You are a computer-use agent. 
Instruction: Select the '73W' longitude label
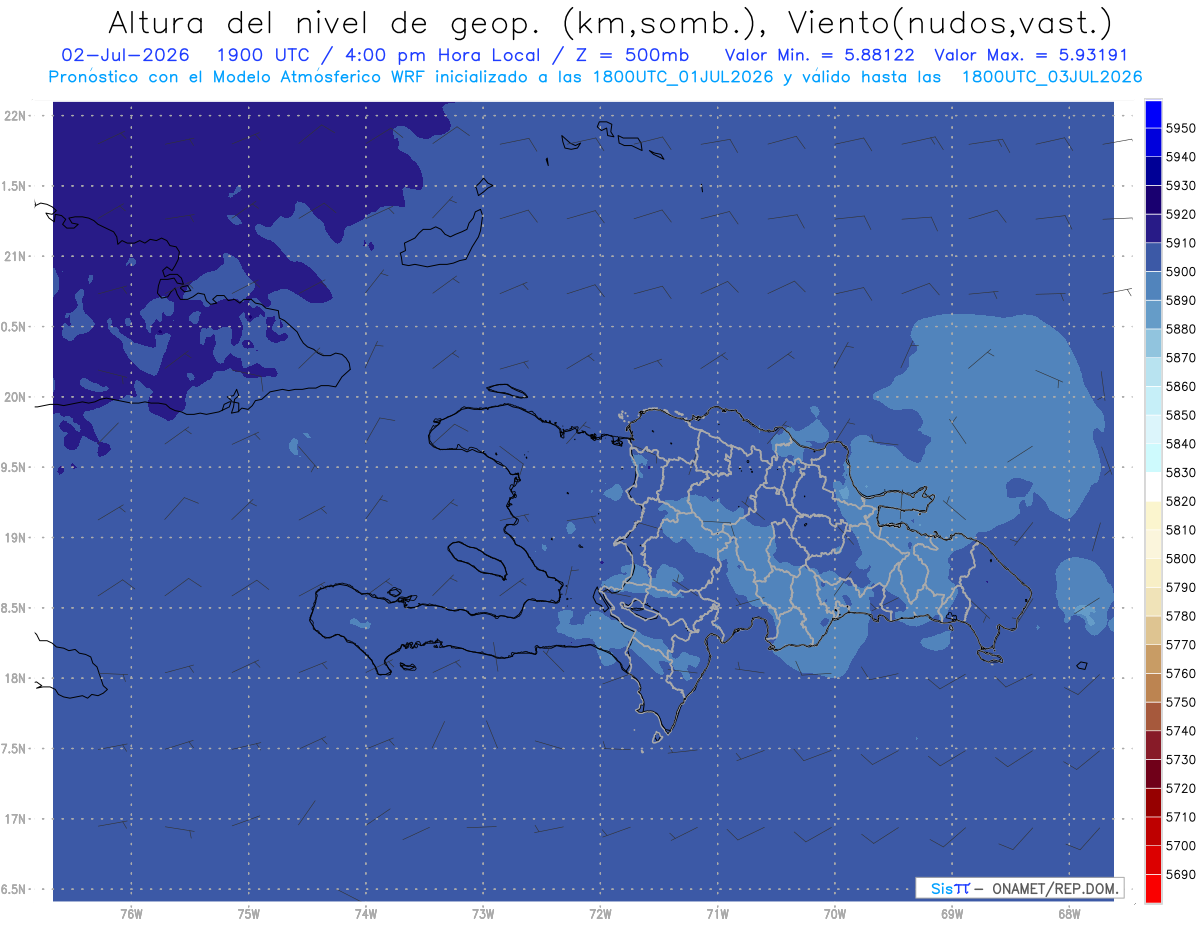(483, 913)
